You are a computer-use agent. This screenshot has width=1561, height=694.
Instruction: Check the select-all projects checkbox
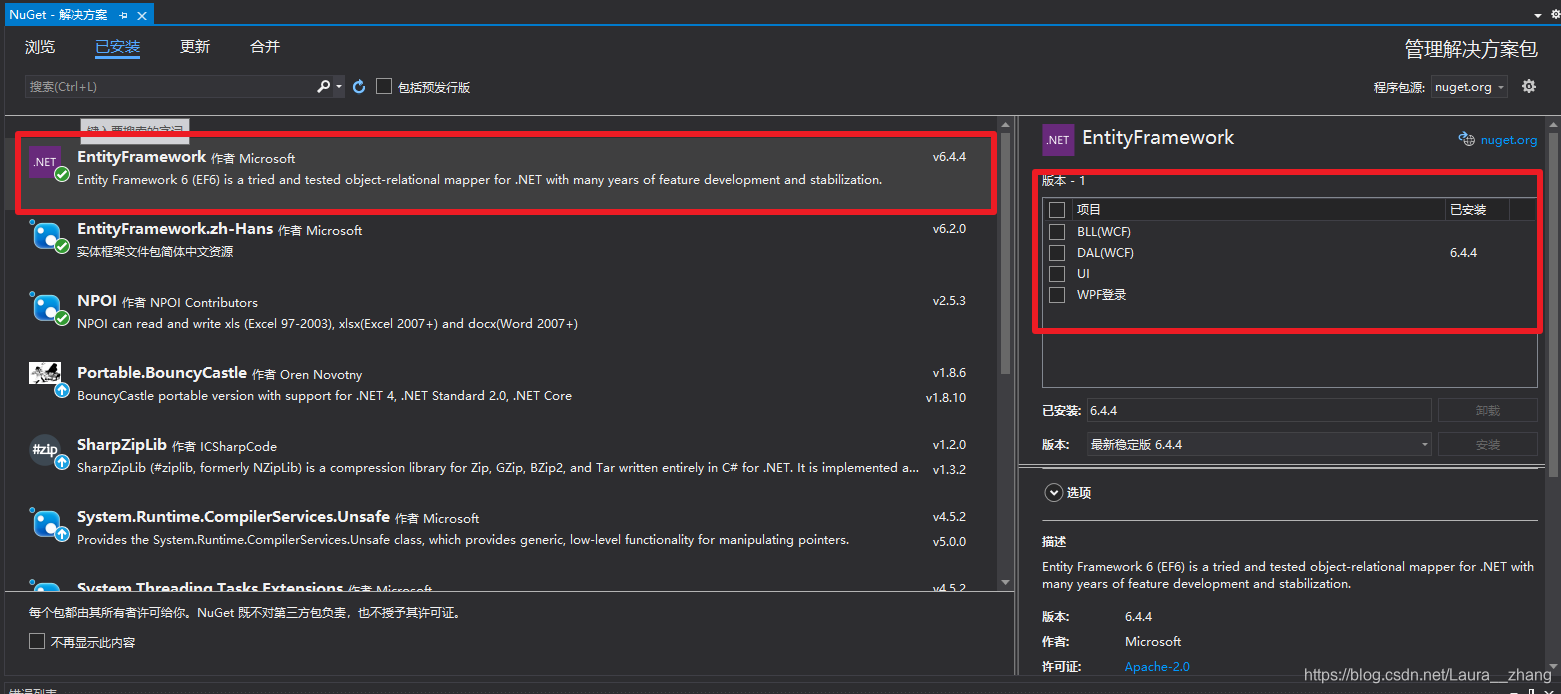coord(1057,210)
